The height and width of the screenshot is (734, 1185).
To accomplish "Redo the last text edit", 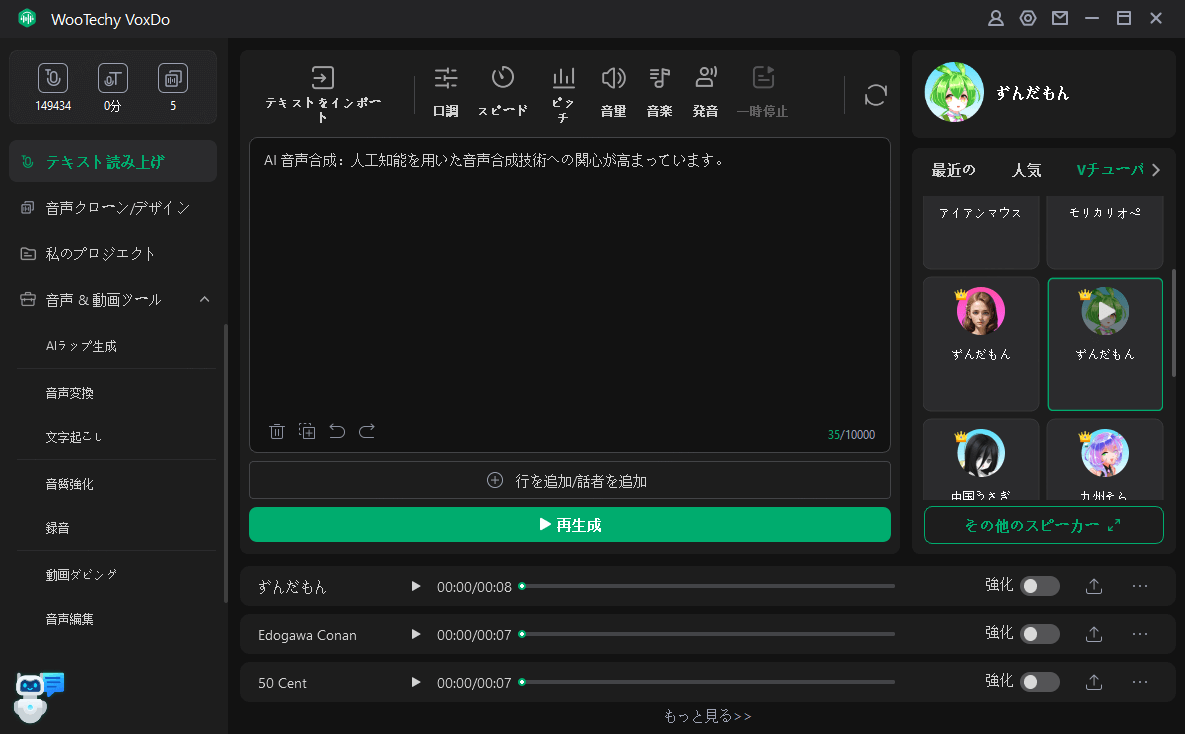I will tap(367, 432).
